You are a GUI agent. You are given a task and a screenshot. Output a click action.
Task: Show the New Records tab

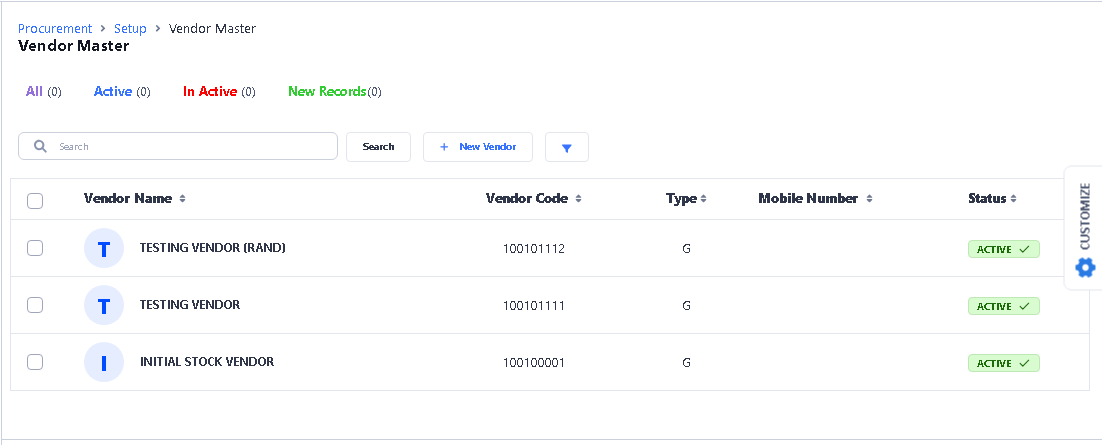327,92
